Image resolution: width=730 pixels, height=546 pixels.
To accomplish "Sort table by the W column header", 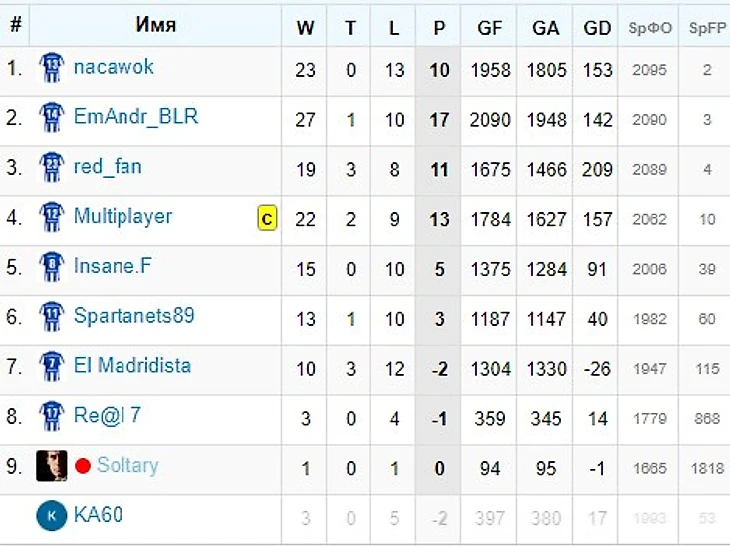I will (x=305, y=28).
